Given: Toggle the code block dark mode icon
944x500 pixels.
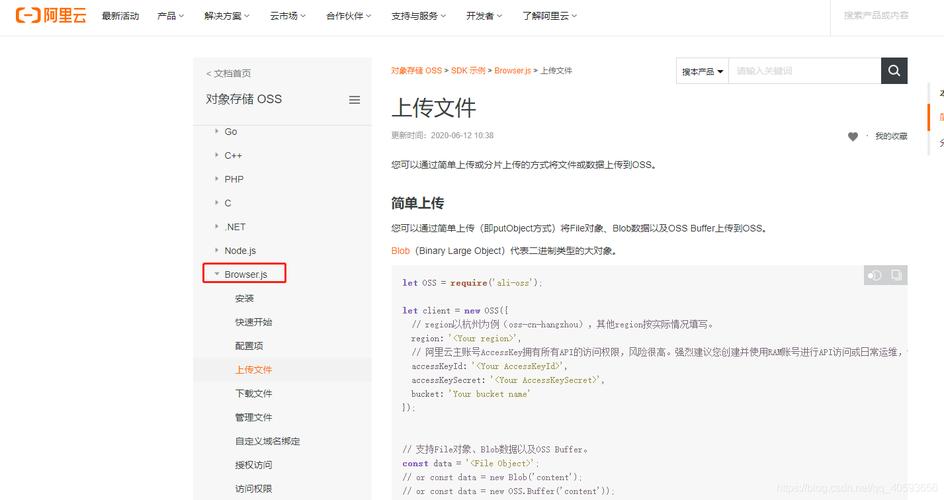Looking at the screenshot, I should pyautogui.click(x=874, y=275).
